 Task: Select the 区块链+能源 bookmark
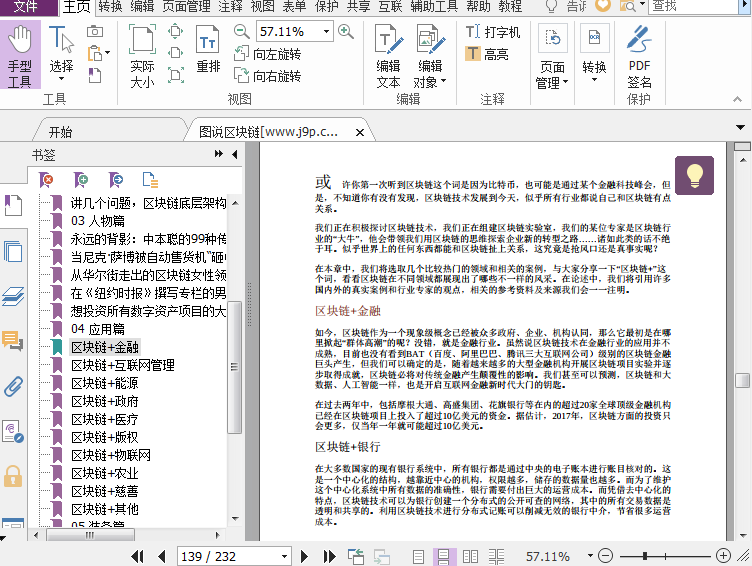coord(105,383)
